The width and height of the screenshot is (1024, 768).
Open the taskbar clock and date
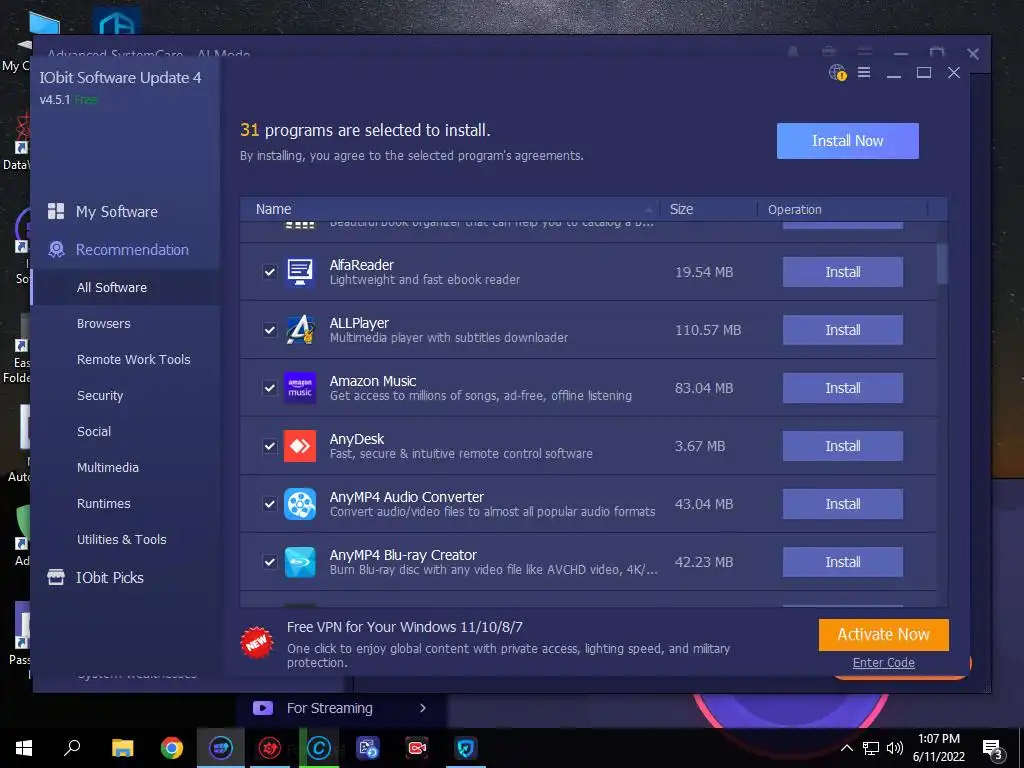click(x=938, y=748)
